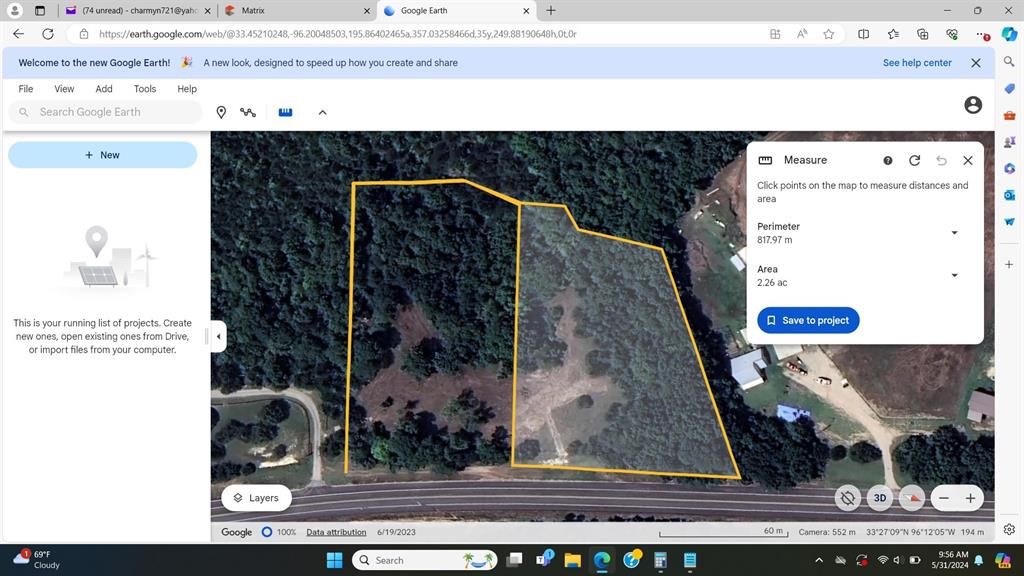
Task: Open the File menu
Action: [x=26, y=89]
